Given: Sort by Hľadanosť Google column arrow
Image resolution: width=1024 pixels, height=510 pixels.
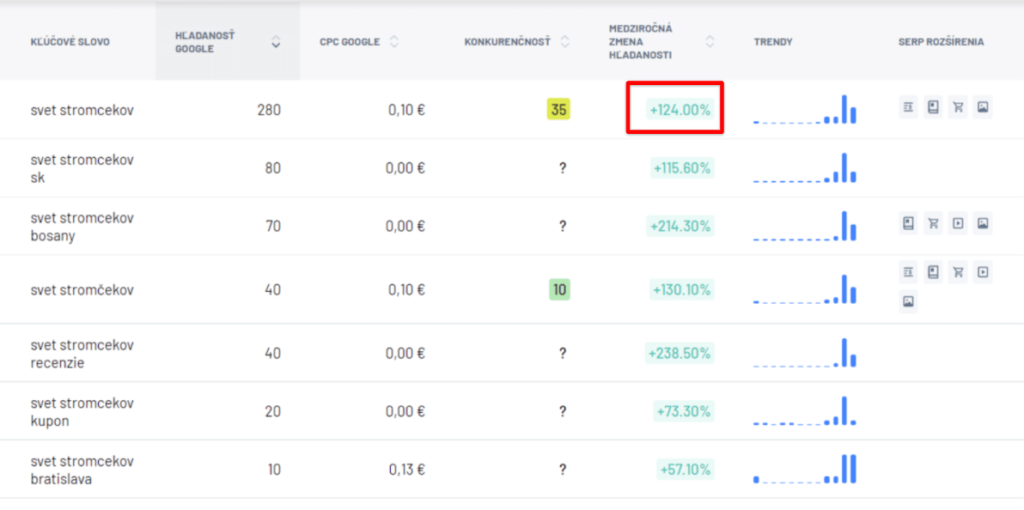Looking at the screenshot, I should (276, 42).
